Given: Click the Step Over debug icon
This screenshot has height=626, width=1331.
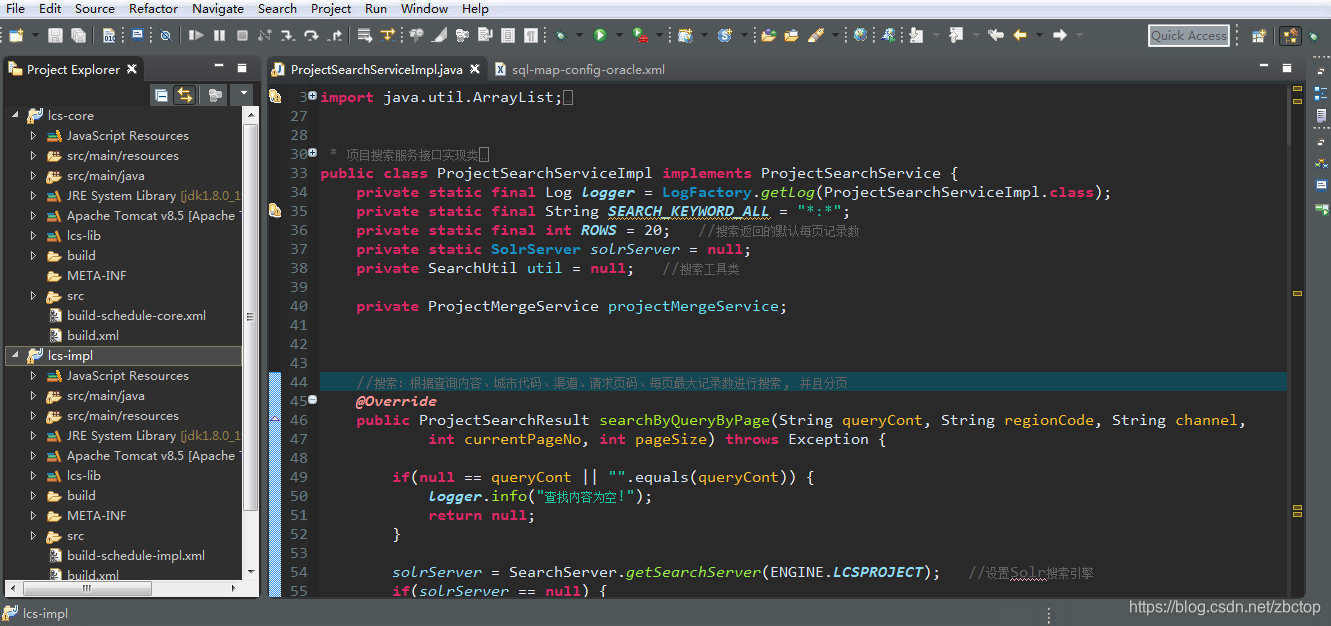Looking at the screenshot, I should click(x=311, y=35).
